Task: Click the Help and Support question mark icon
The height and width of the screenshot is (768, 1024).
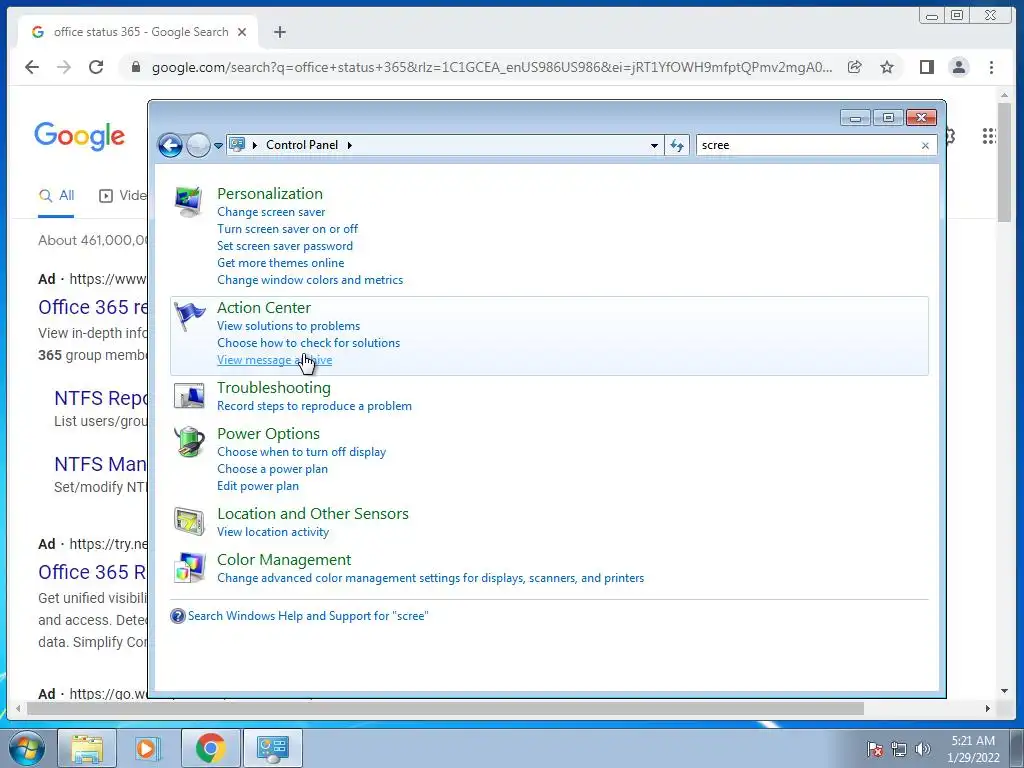Action: [178, 616]
